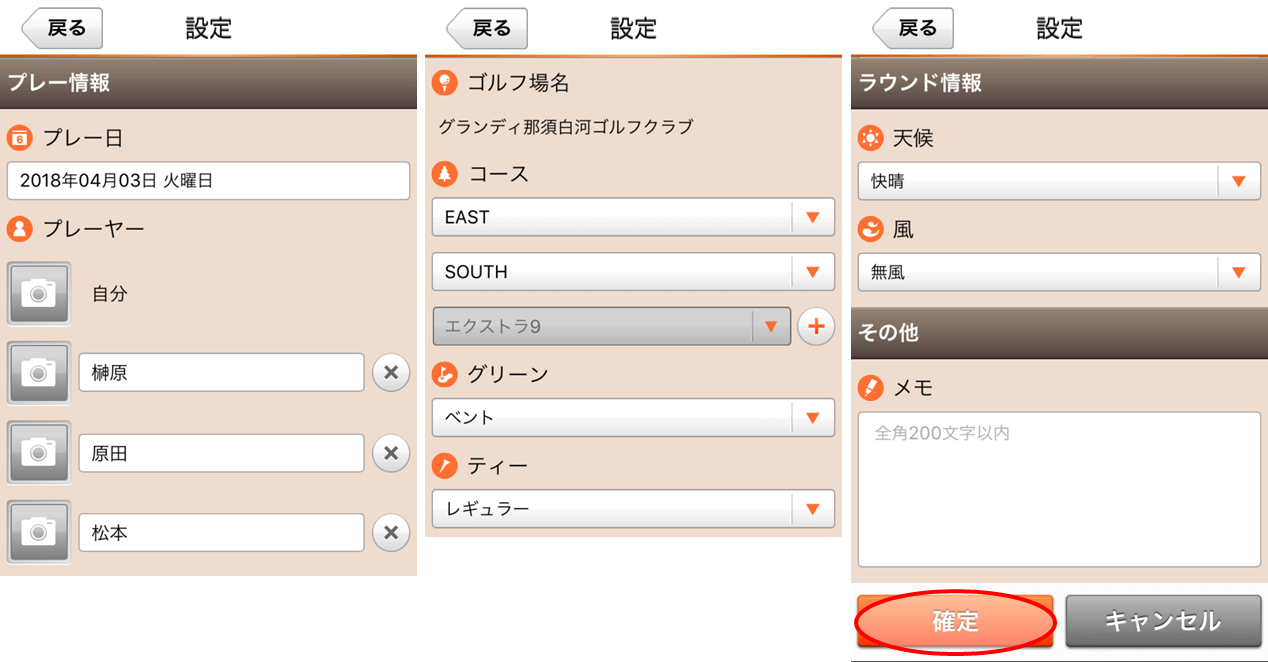The image size is (1268, 662).
Task: Click the 確定 confirm button
Action: (955, 621)
